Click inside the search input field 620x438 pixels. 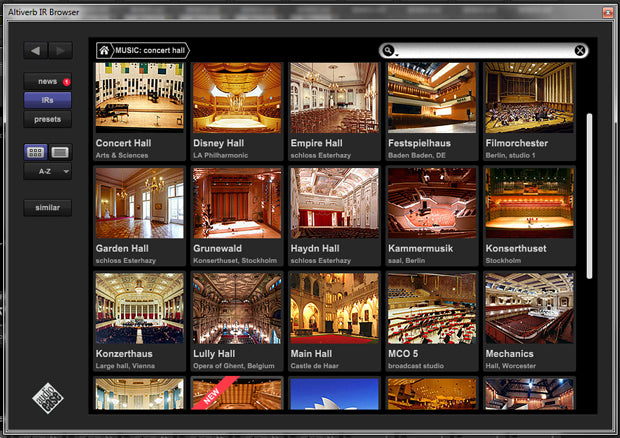coord(484,51)
